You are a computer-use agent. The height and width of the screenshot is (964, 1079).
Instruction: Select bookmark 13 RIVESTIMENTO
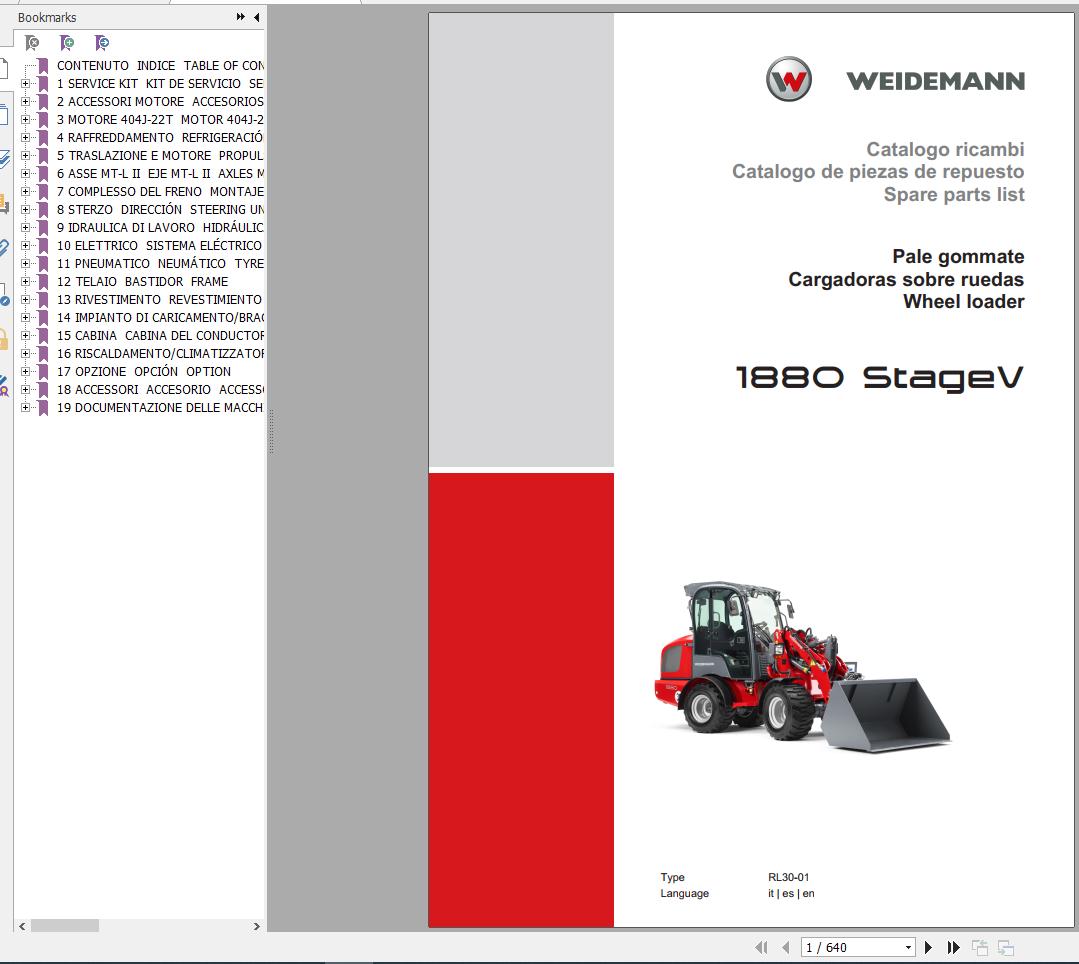pos(160,299)
